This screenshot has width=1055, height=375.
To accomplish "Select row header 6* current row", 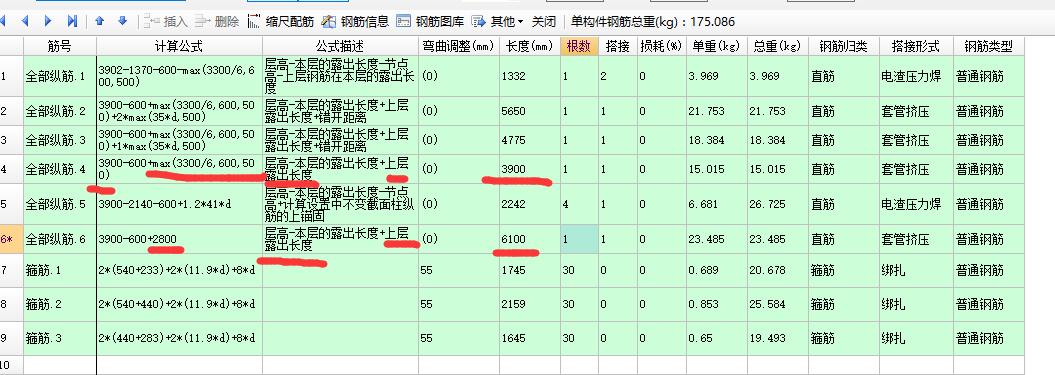I will click(11, 239).
